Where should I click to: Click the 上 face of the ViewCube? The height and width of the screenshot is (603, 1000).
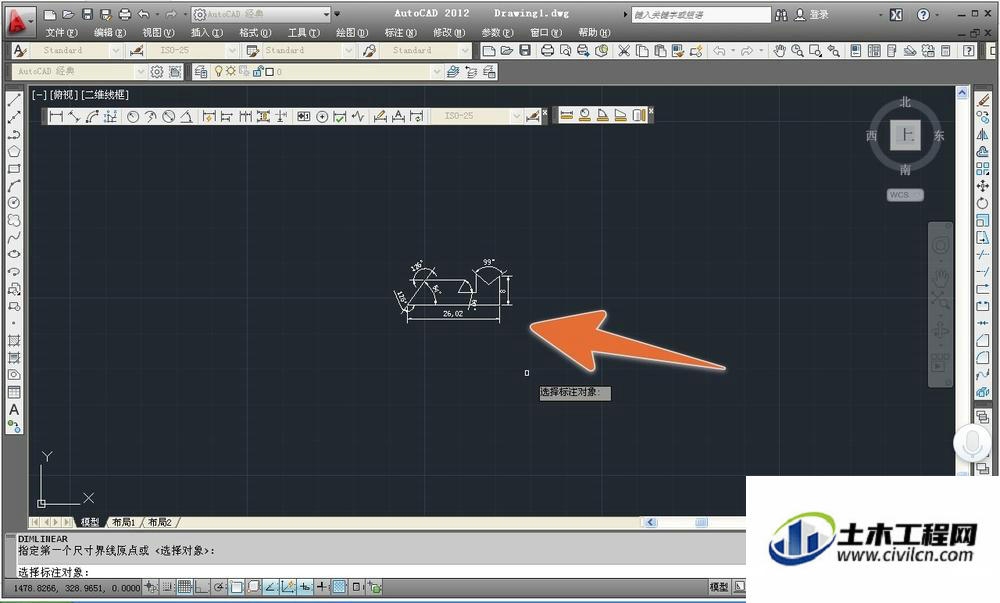pos(906,134)
